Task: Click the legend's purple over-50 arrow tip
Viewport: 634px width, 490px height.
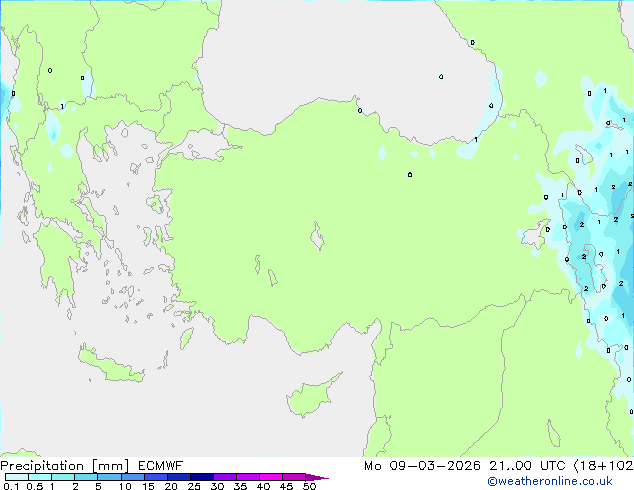Action: coord(317,477)
